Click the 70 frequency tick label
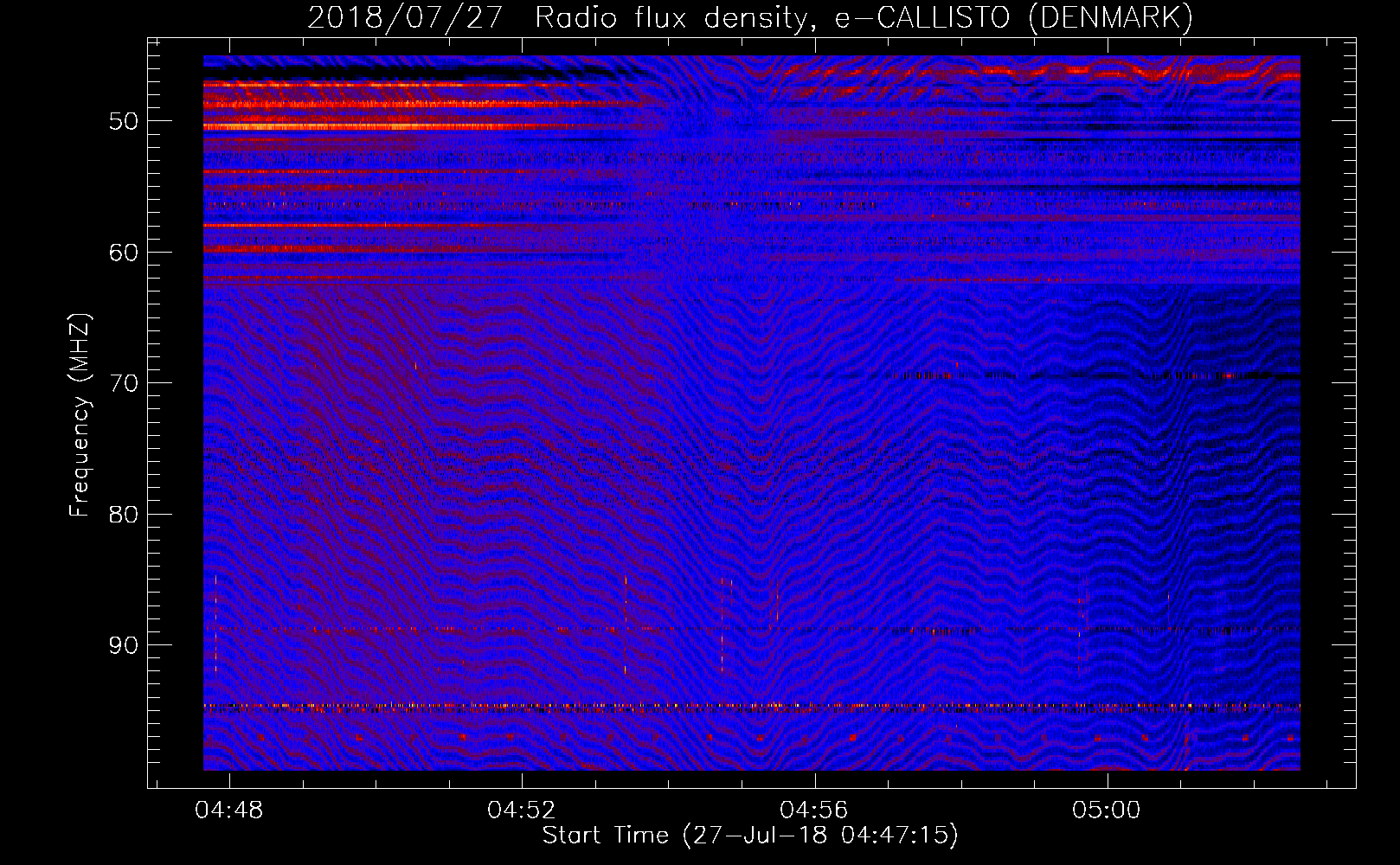The height and width of the screenshot is (865, 1400). pos(124,383)
